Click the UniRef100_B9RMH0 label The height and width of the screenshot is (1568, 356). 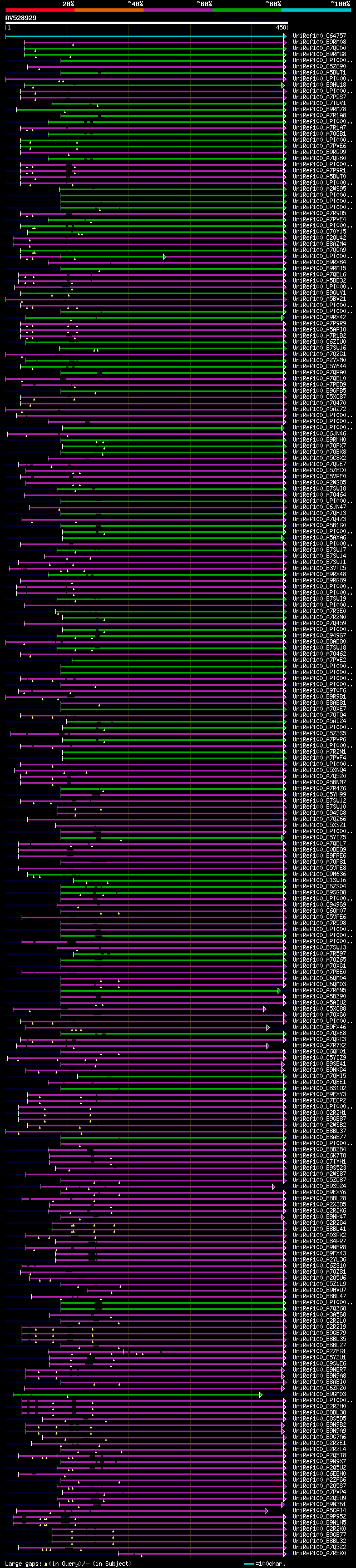(319, 439)
